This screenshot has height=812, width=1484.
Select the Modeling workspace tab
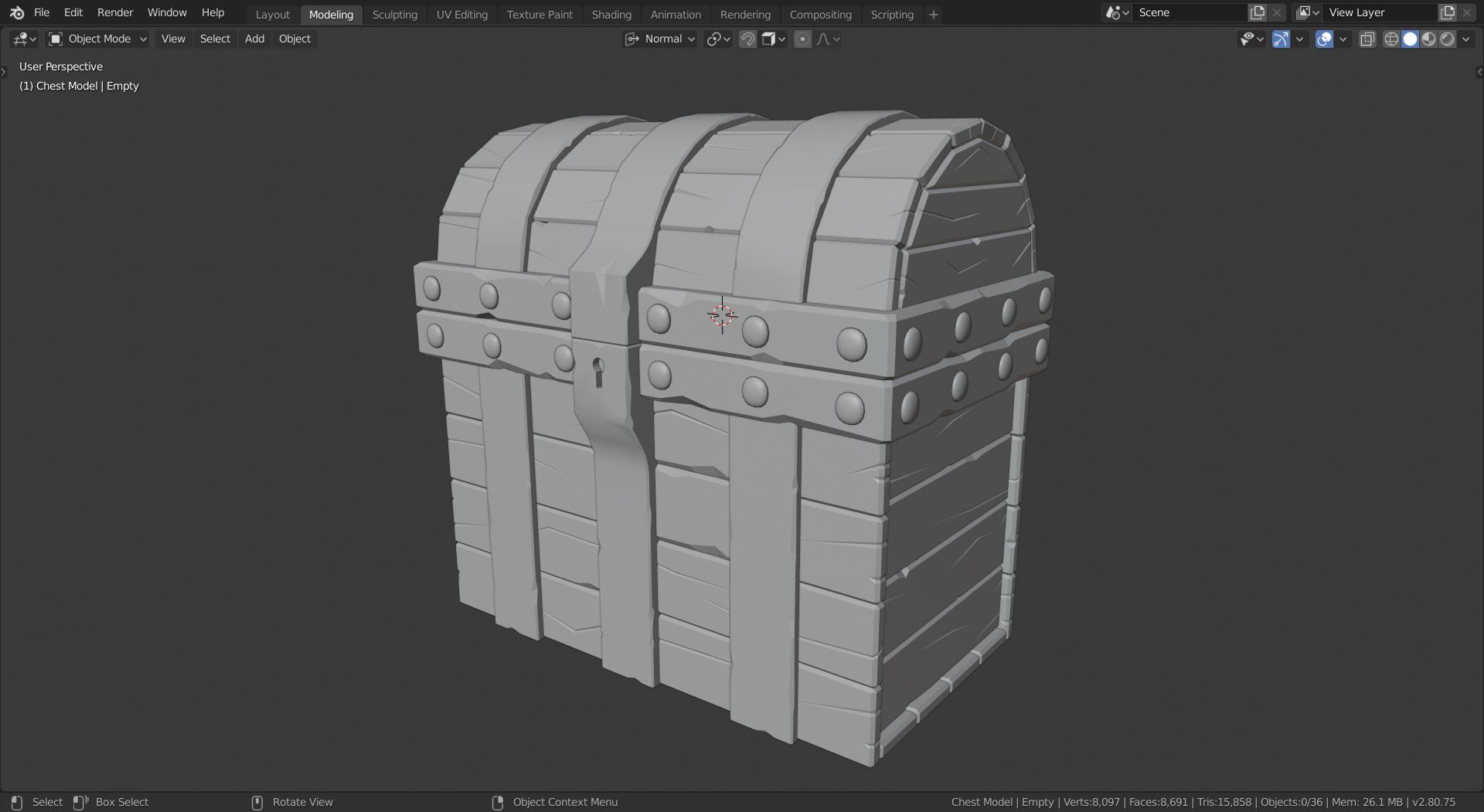331,15
